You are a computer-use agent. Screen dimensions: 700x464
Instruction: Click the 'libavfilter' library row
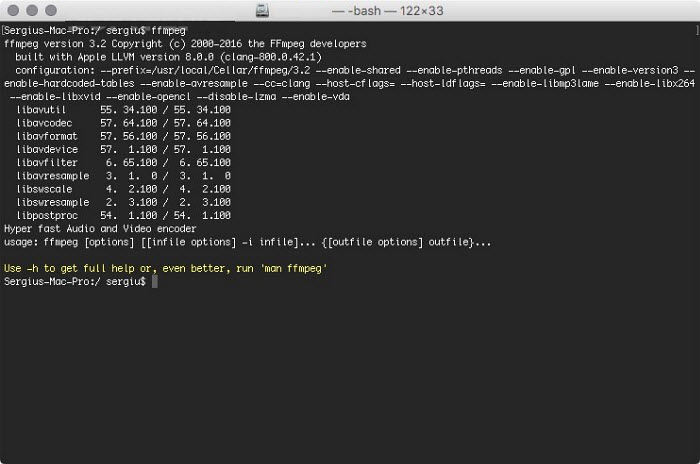click(x=124, y=163)
